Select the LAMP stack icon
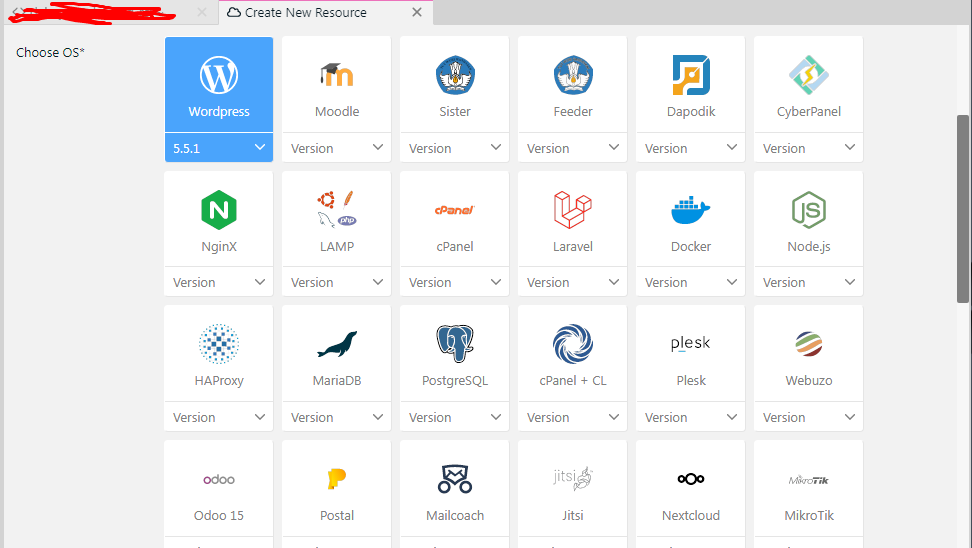The height and width of the screenshot is (548, 972). pos(337,209)
